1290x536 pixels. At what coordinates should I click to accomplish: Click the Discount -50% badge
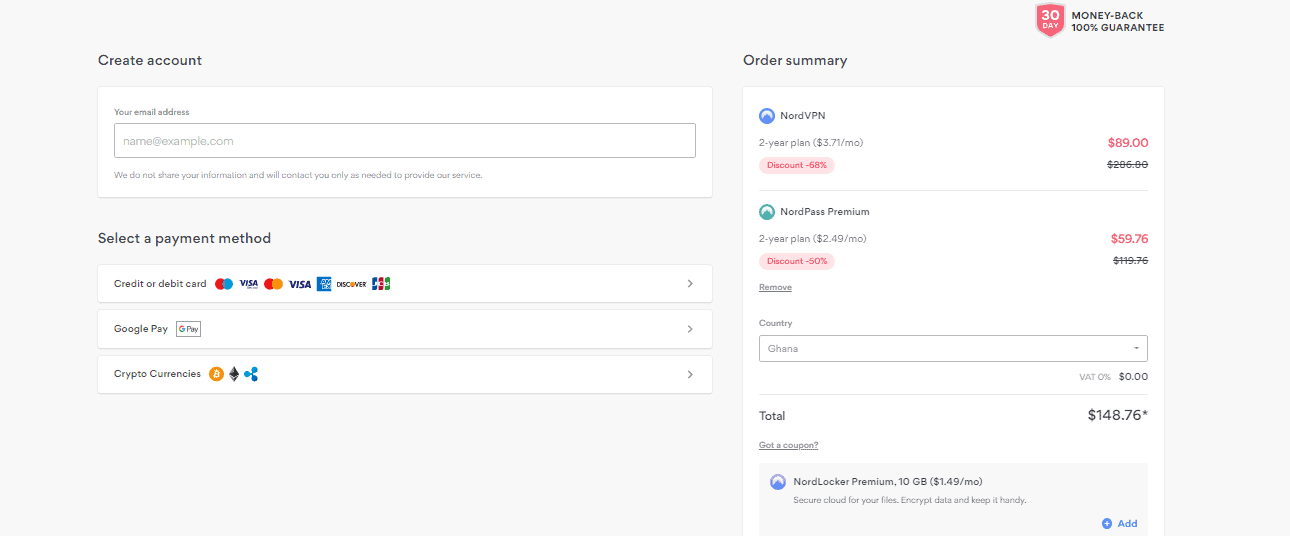[797, 261]
